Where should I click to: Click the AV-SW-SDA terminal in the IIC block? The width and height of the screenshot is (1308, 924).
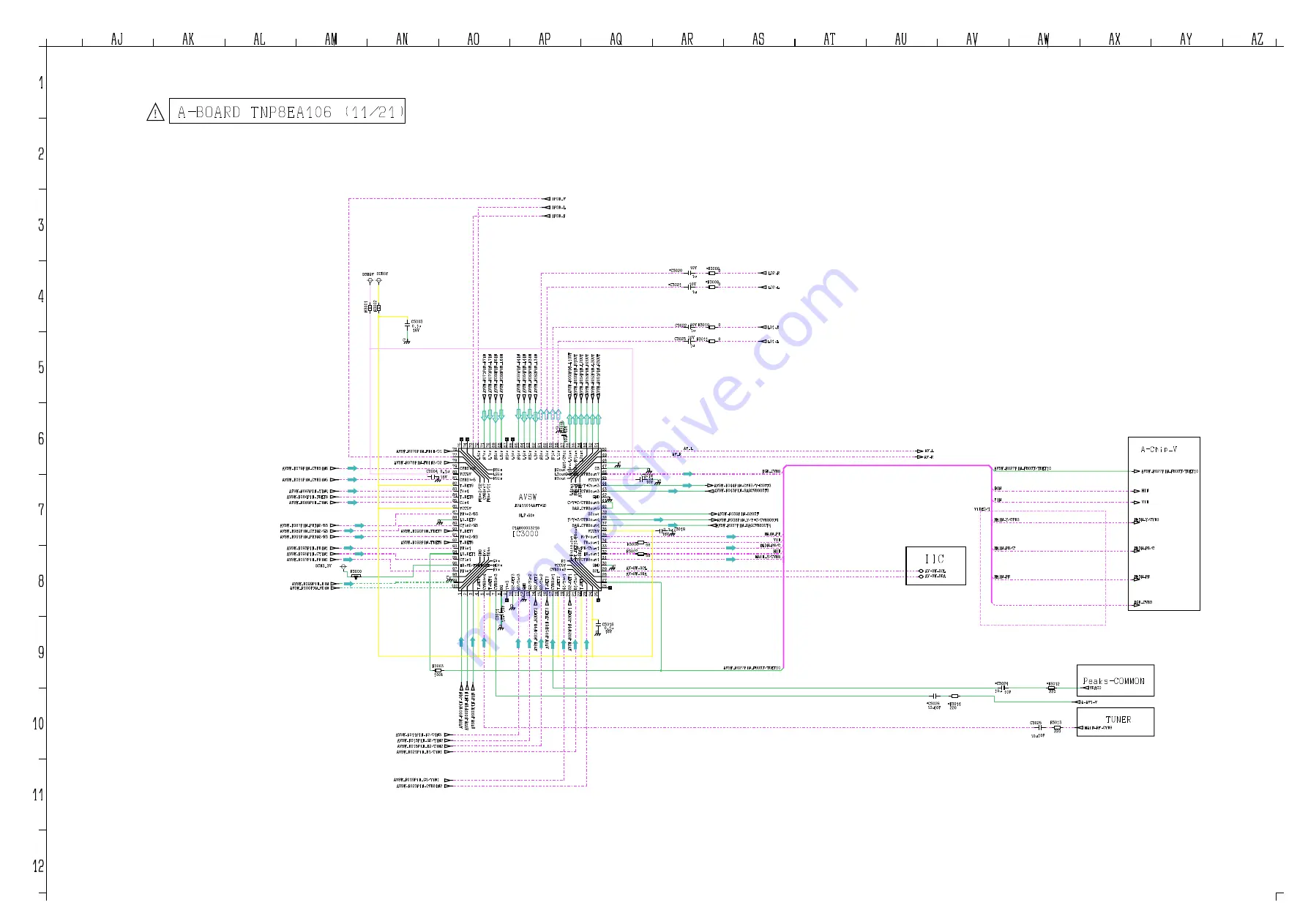point(933,576)
